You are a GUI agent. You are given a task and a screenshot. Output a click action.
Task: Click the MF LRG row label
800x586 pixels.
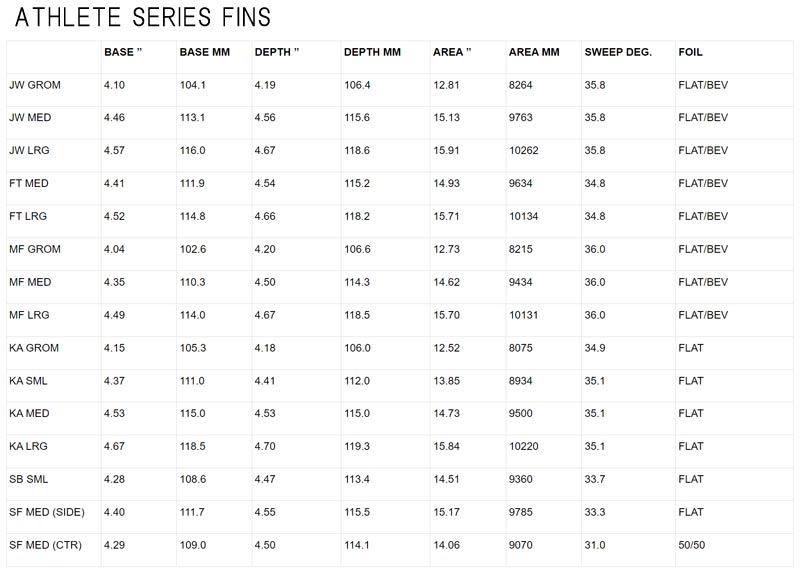(29, 315)
